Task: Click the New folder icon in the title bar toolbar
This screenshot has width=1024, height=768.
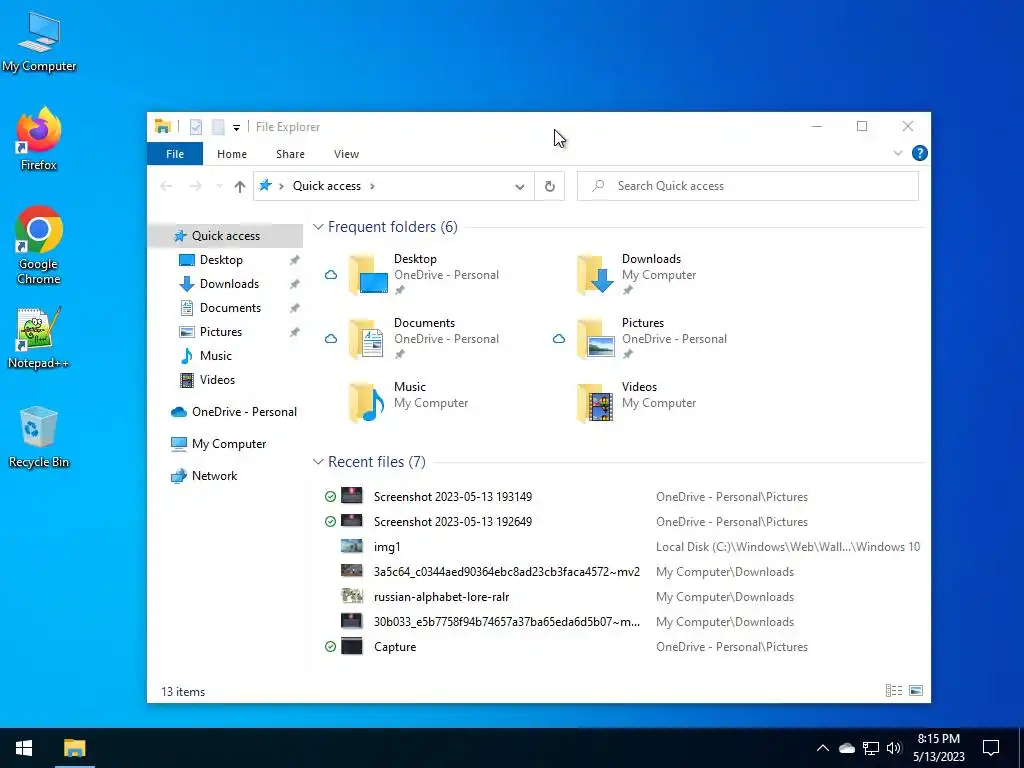Action: (x=218, y=127)
